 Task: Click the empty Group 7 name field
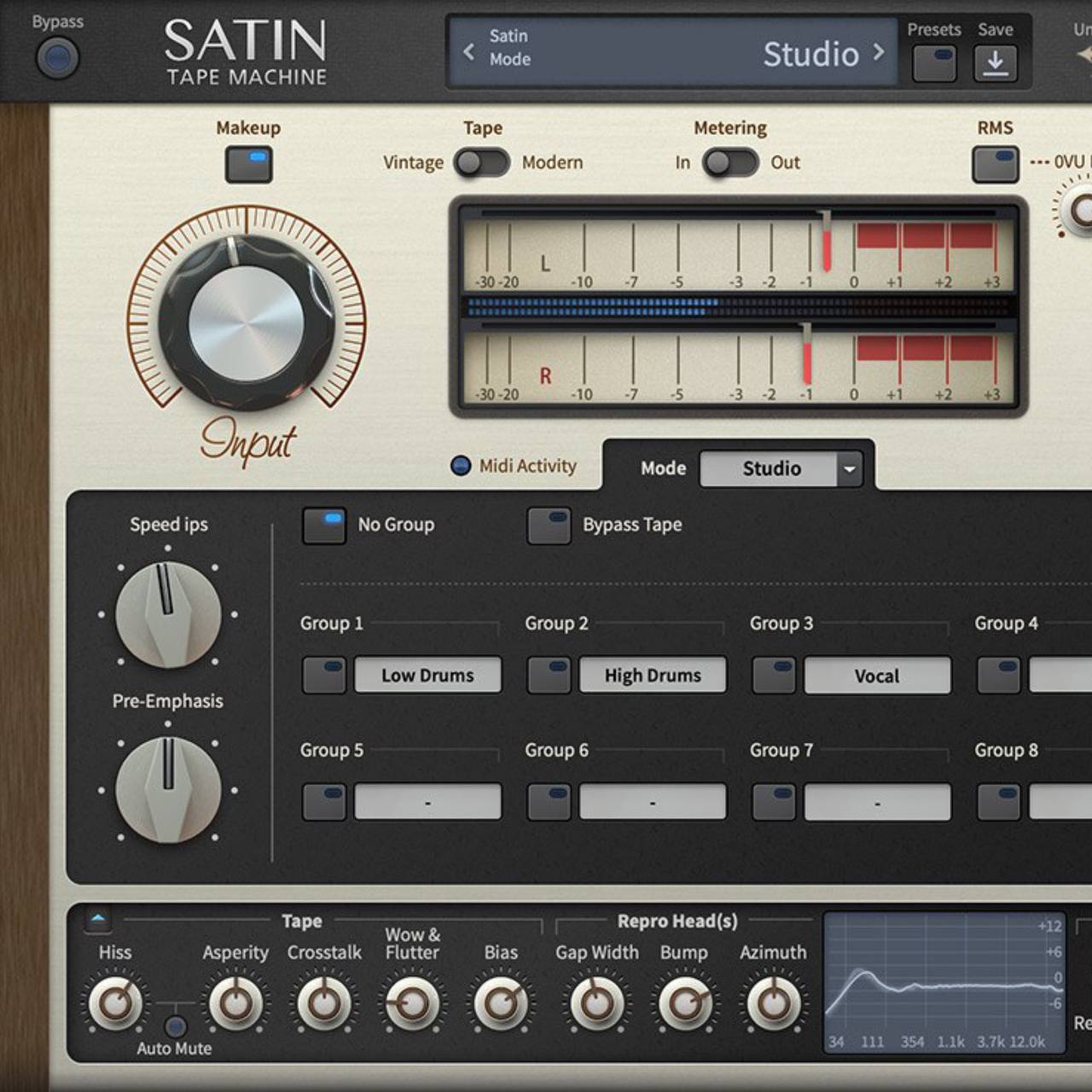[x=877, y=802]
